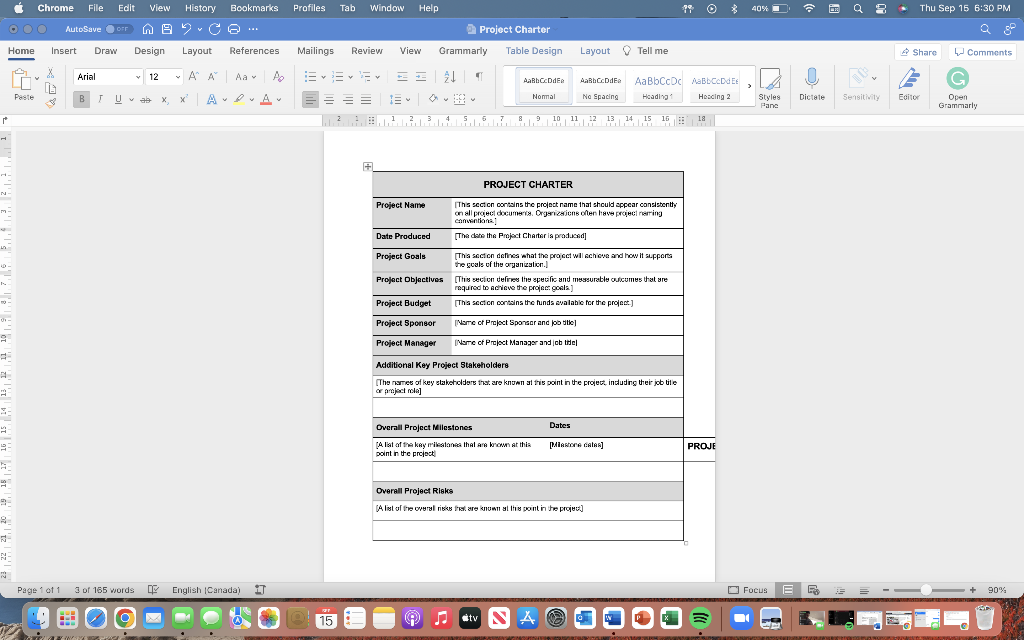1024x640 pixels.
Task: Redo the last action
Action: [x=215, y=29]
